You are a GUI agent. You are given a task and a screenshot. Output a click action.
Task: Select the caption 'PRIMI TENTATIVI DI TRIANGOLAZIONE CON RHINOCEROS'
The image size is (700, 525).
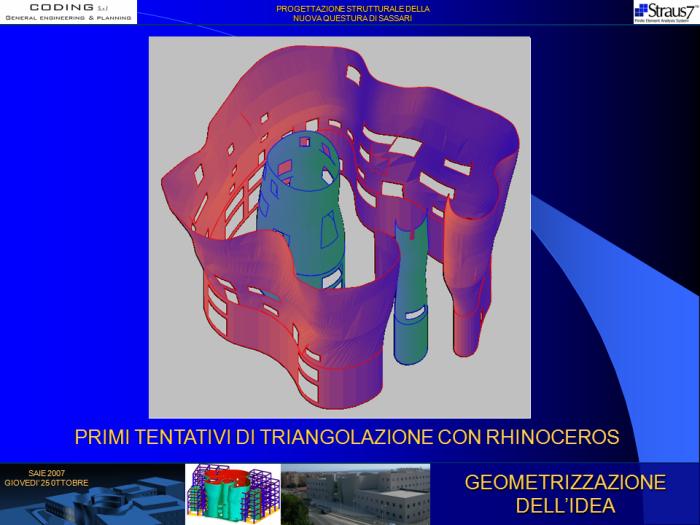point(346,437)
